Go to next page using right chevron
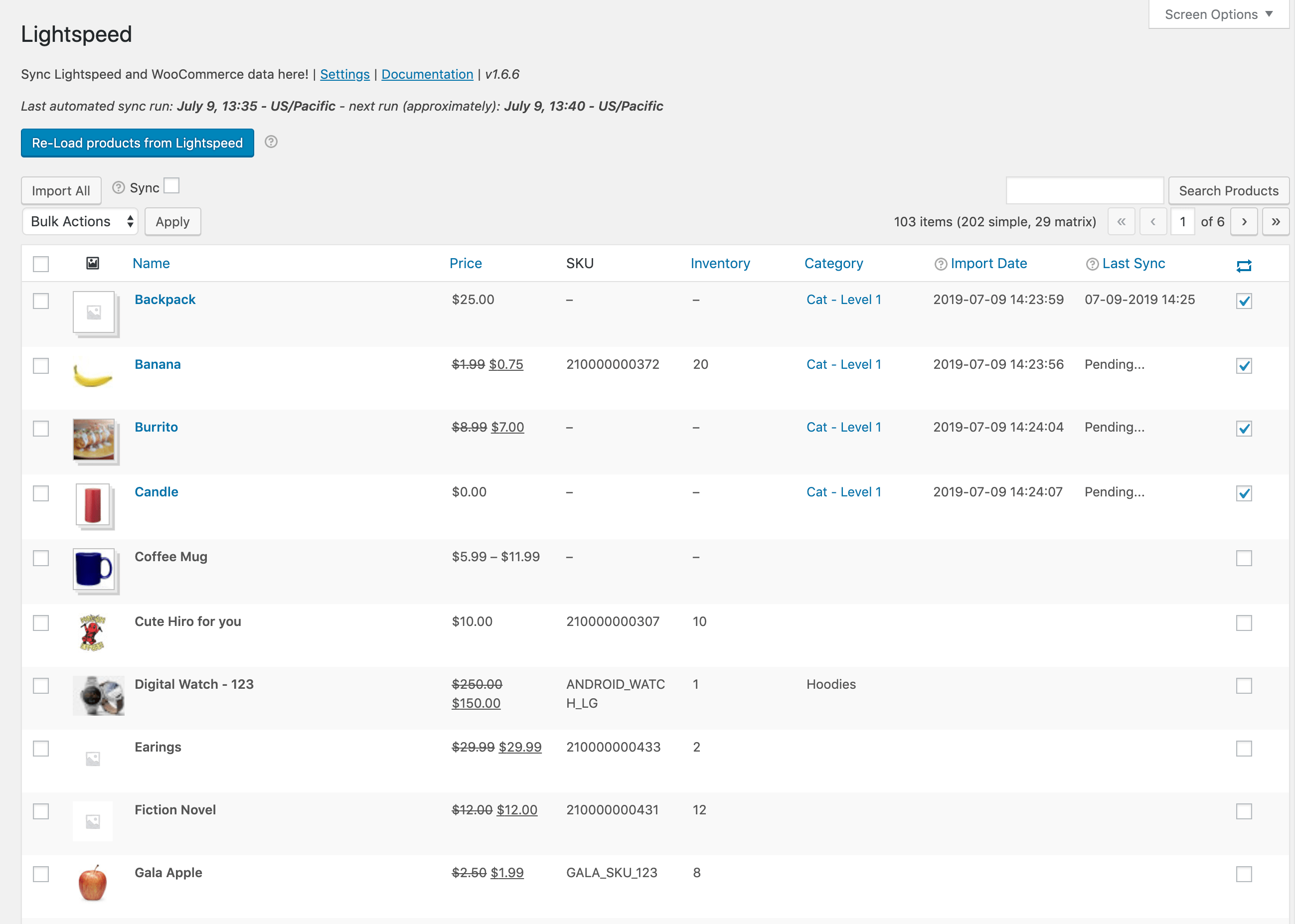Image resolution: width=1295 pixels, height=924 pixels. coord(1244,221)
